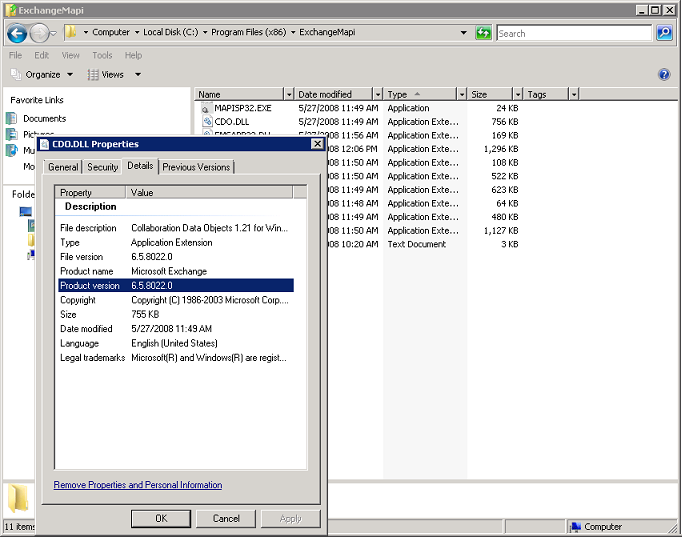Click the green Refresh button beside address bar
This screenshot has width=682, height=537.
coord(484,33)
